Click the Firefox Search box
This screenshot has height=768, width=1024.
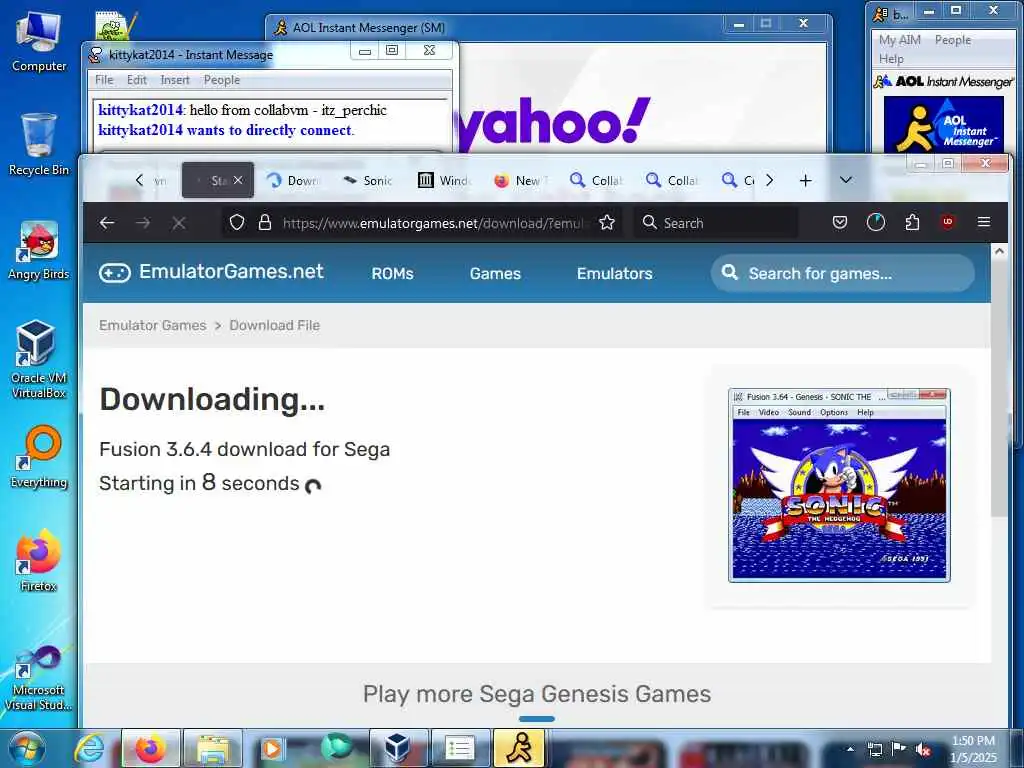[x=715, y=223]
